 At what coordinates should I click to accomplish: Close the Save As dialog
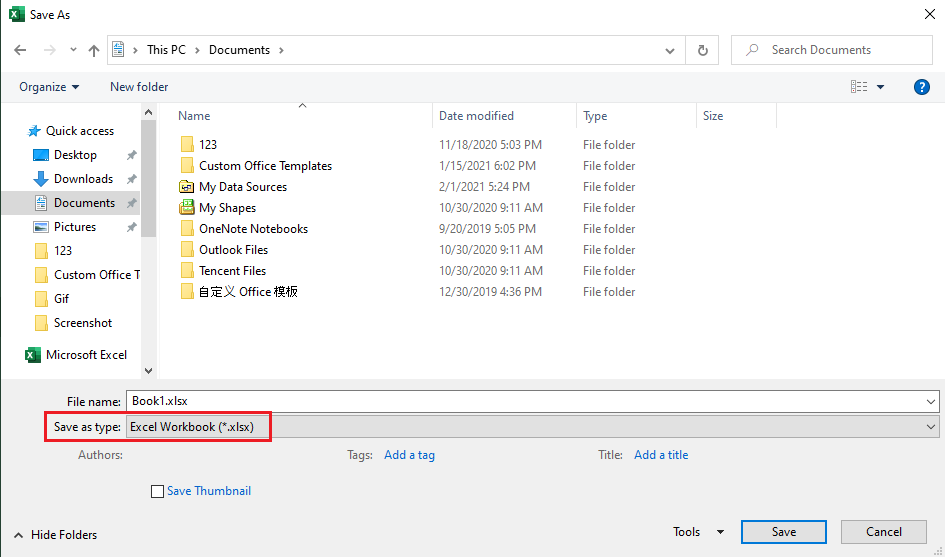(x=930, y=14)
